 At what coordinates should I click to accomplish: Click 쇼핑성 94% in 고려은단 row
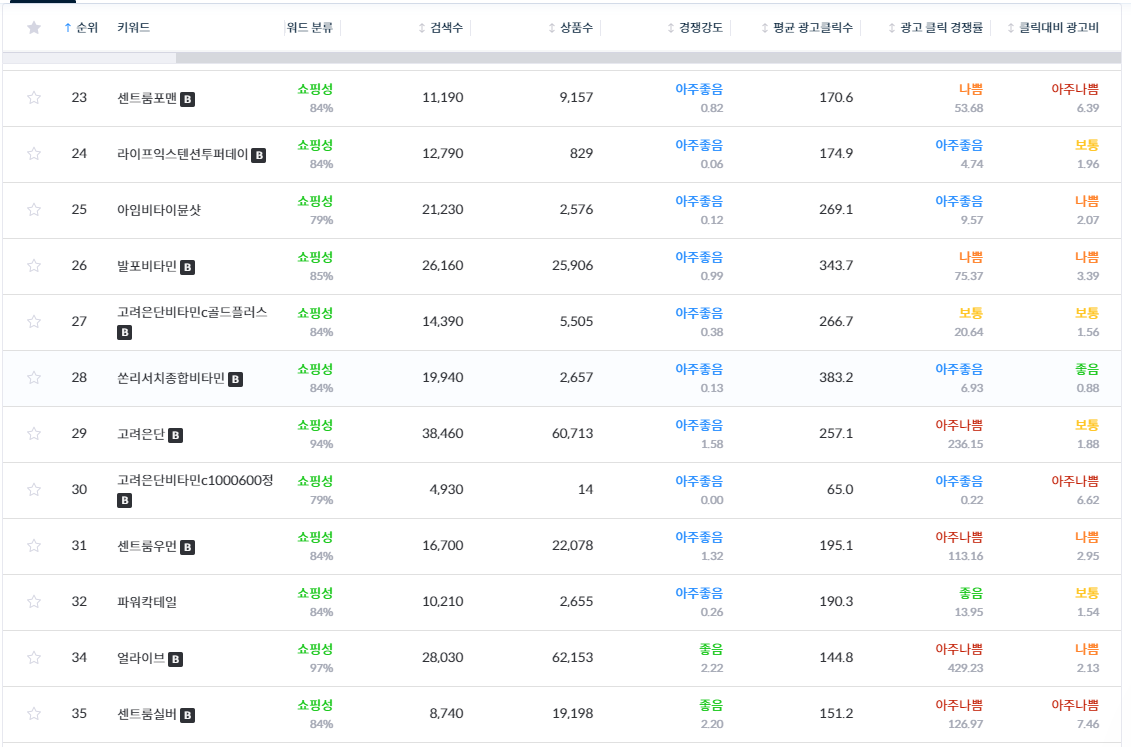[x=315, y=434]
